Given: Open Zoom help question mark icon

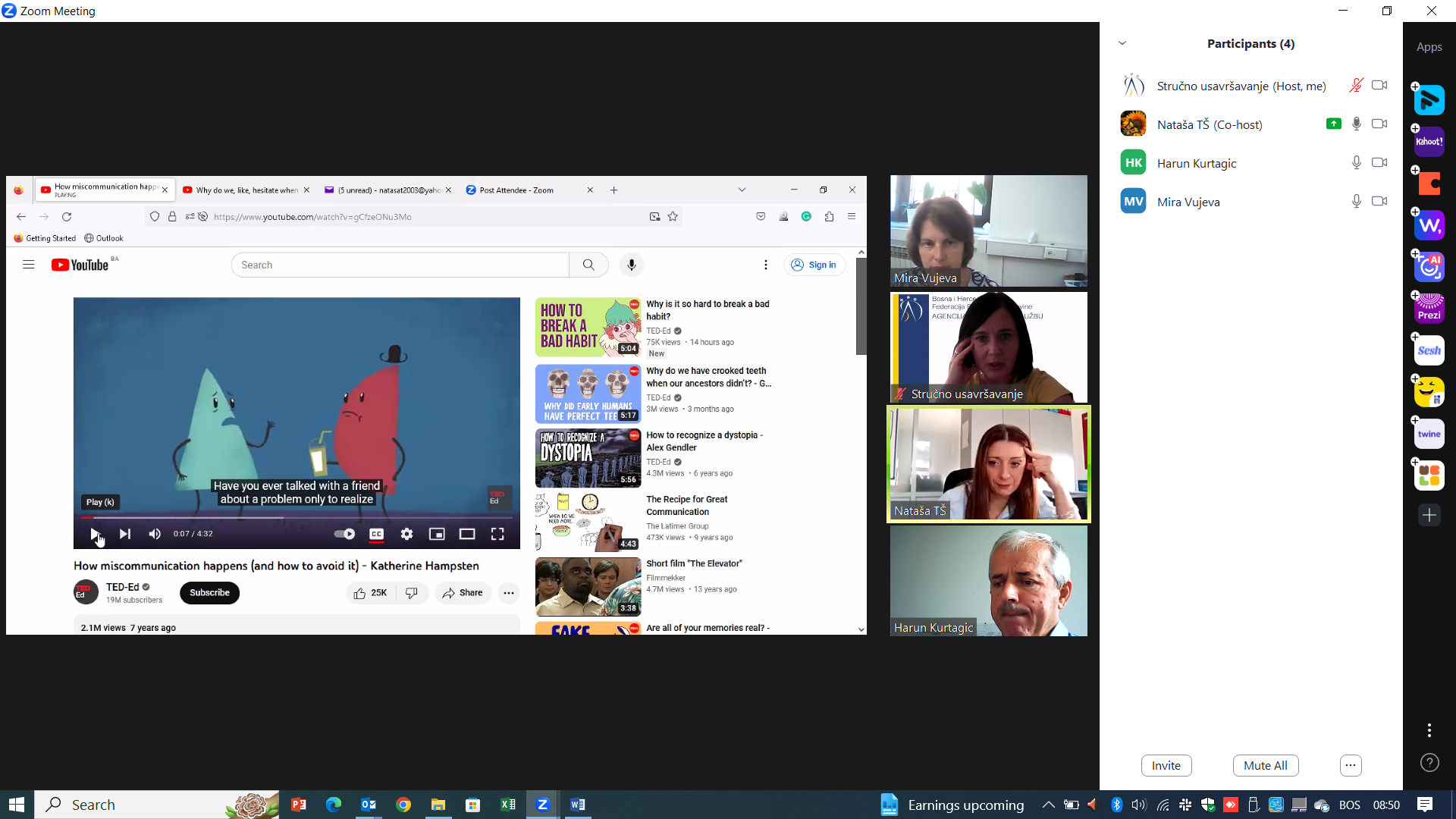Looking at the screenshot, I should click(x=1429, y=763).
